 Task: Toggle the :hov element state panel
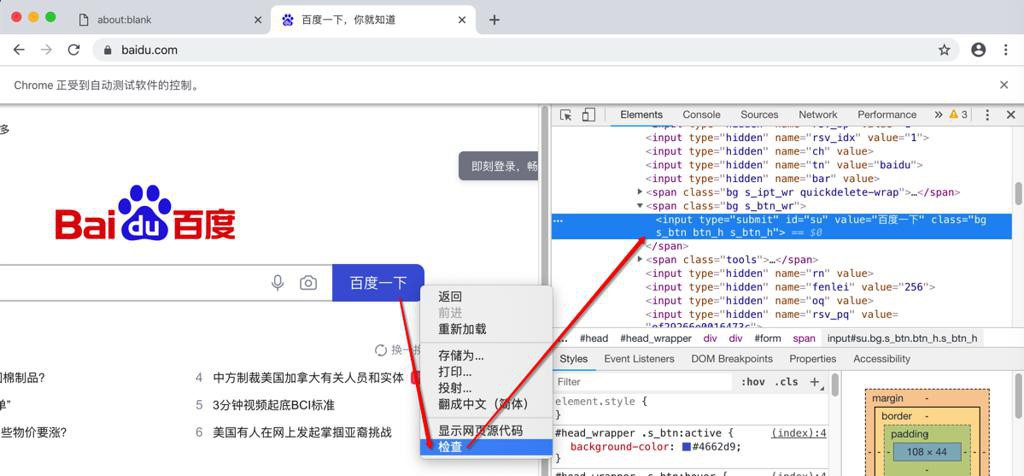click(x=752, y=382)
